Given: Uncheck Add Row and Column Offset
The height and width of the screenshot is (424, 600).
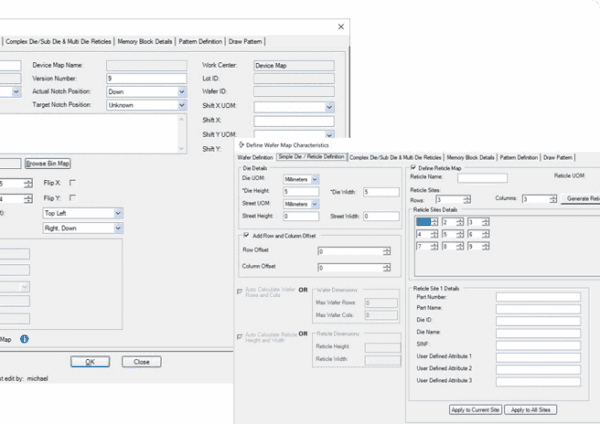Looking at the screenshot, I should point(246,234).
